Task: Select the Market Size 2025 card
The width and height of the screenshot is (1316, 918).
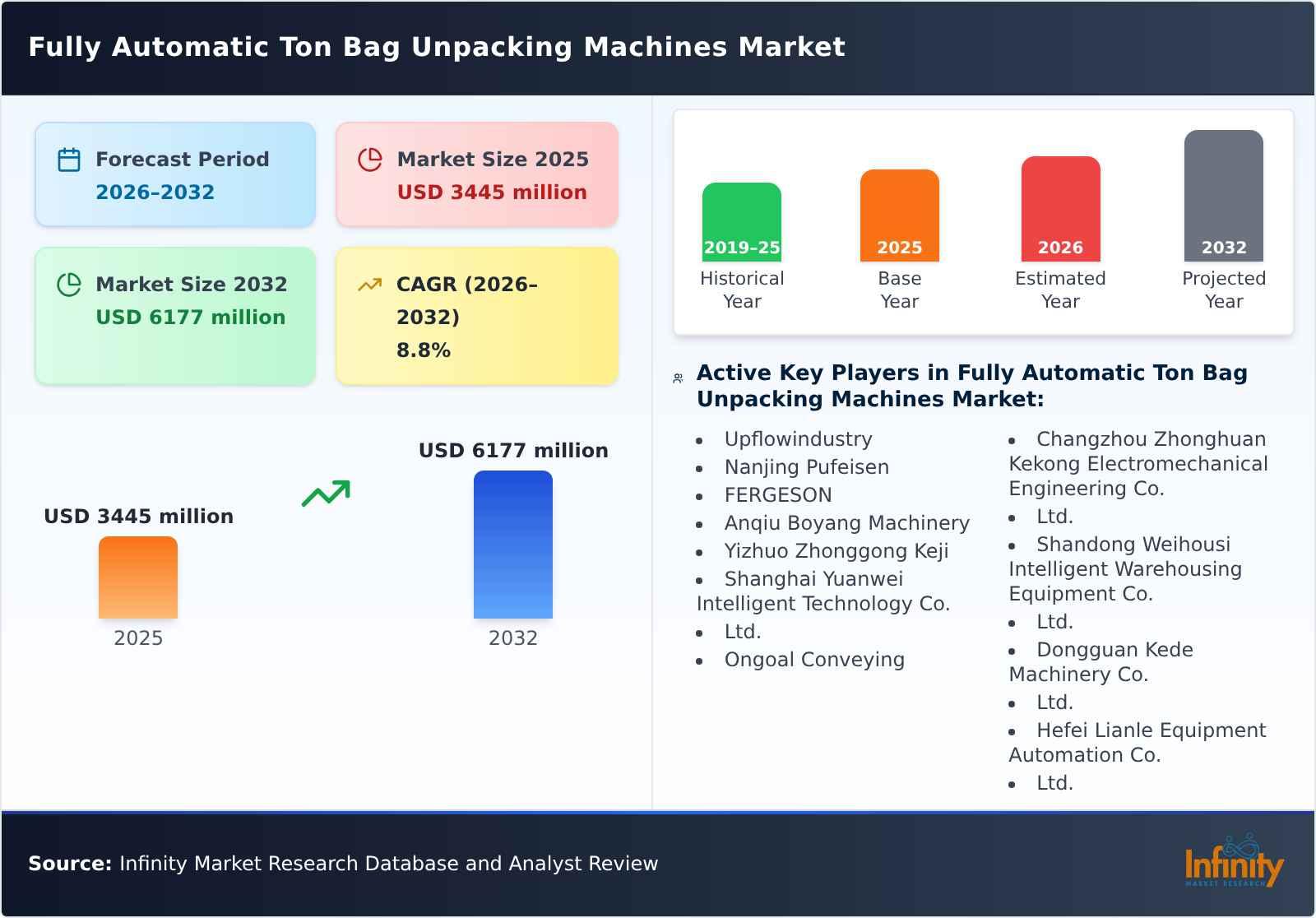Action: pos(477,174)
